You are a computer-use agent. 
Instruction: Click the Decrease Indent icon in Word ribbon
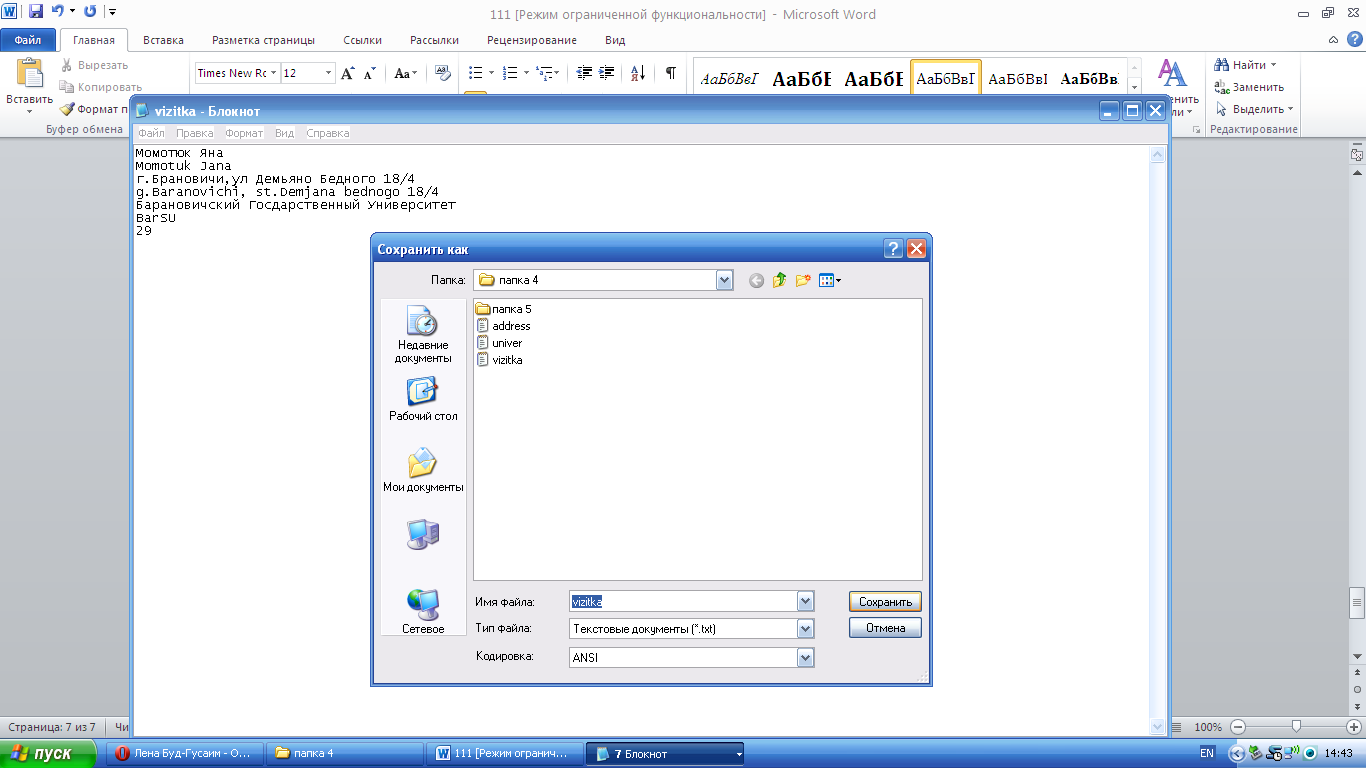click(x=584, y=73)
